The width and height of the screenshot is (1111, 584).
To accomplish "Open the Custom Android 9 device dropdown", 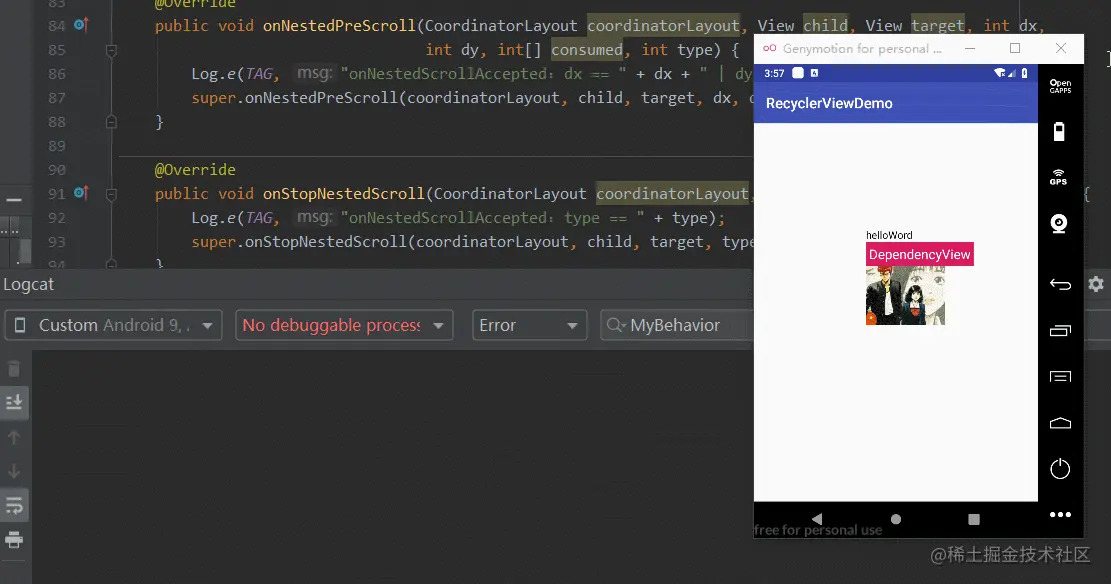I will pos(113,325).
